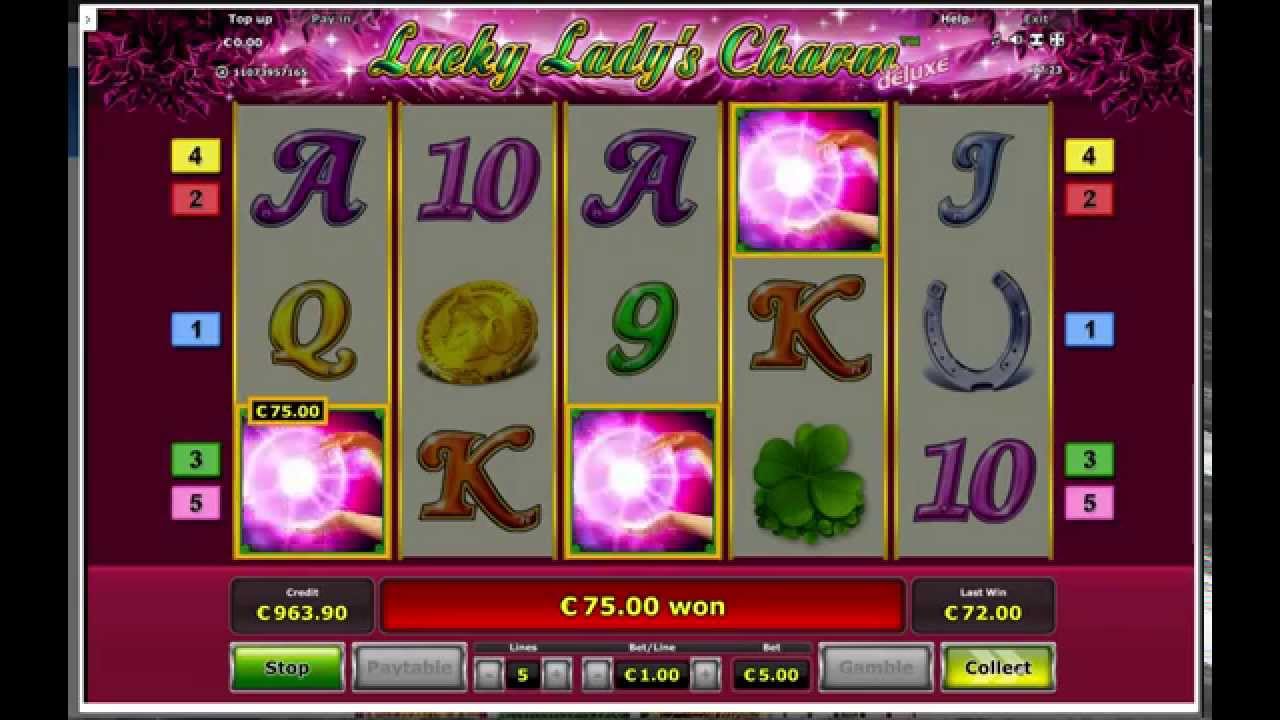Click the red €75.00 won message bar
Image resolution: width=1280 pixels, height=720 pixels.
click(643, 606)
